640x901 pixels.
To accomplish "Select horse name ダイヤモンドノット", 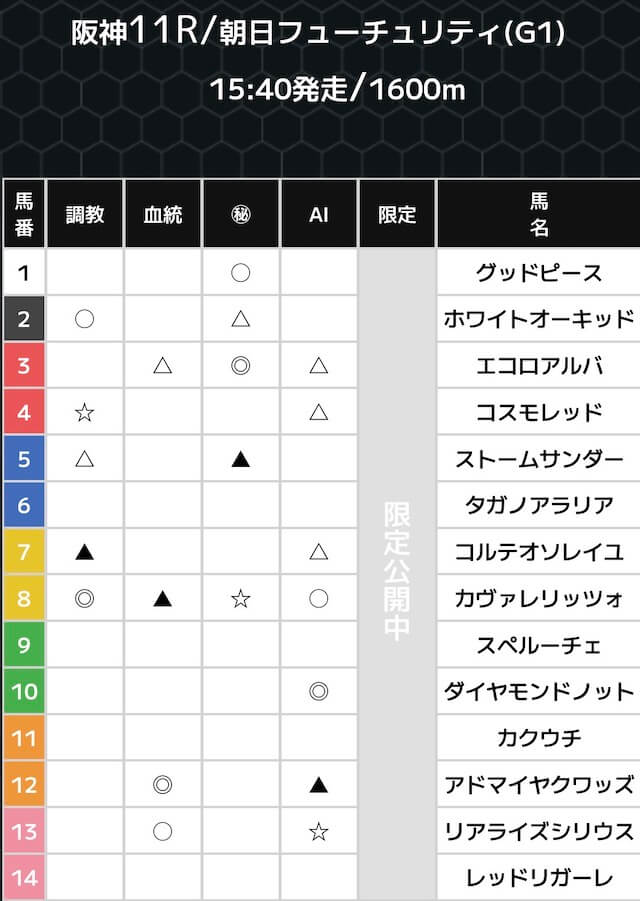I will (x=539, y=691).
